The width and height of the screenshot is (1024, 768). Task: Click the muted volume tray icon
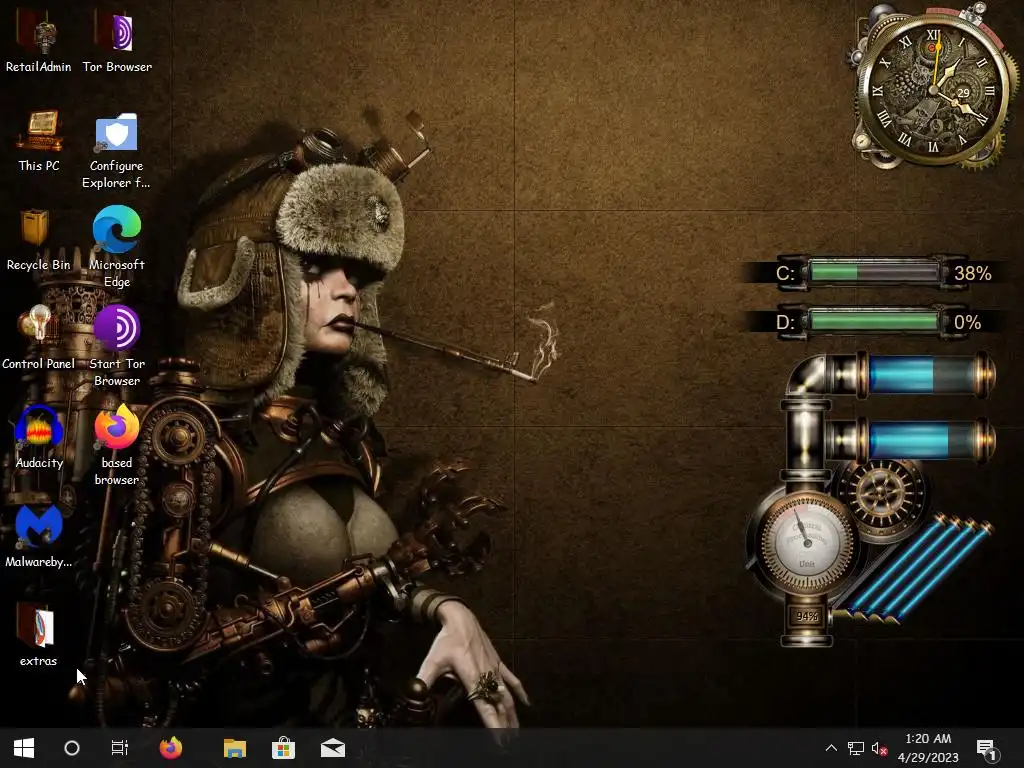coord(879,748)
